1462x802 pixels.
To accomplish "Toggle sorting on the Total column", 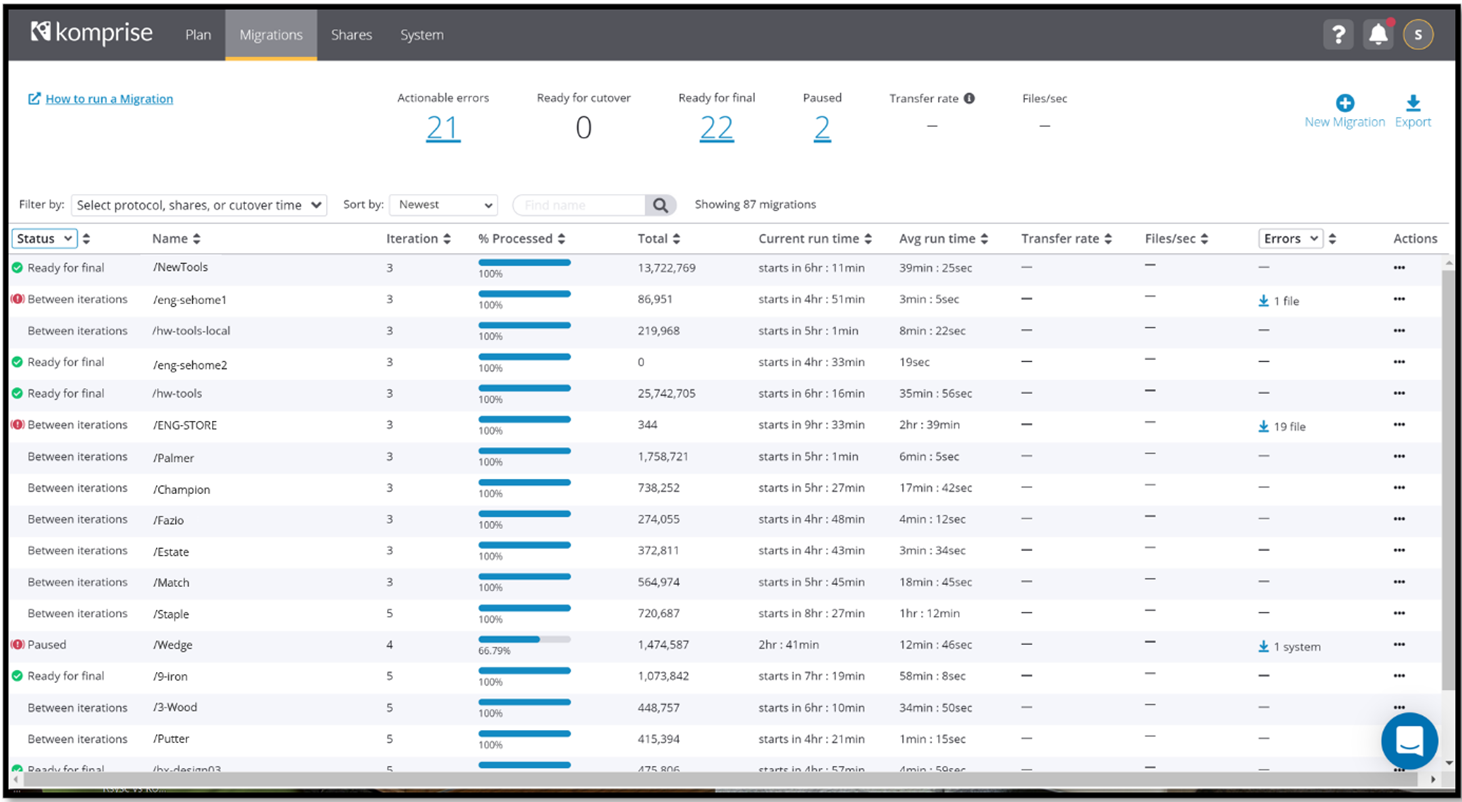I will [676, 238].
